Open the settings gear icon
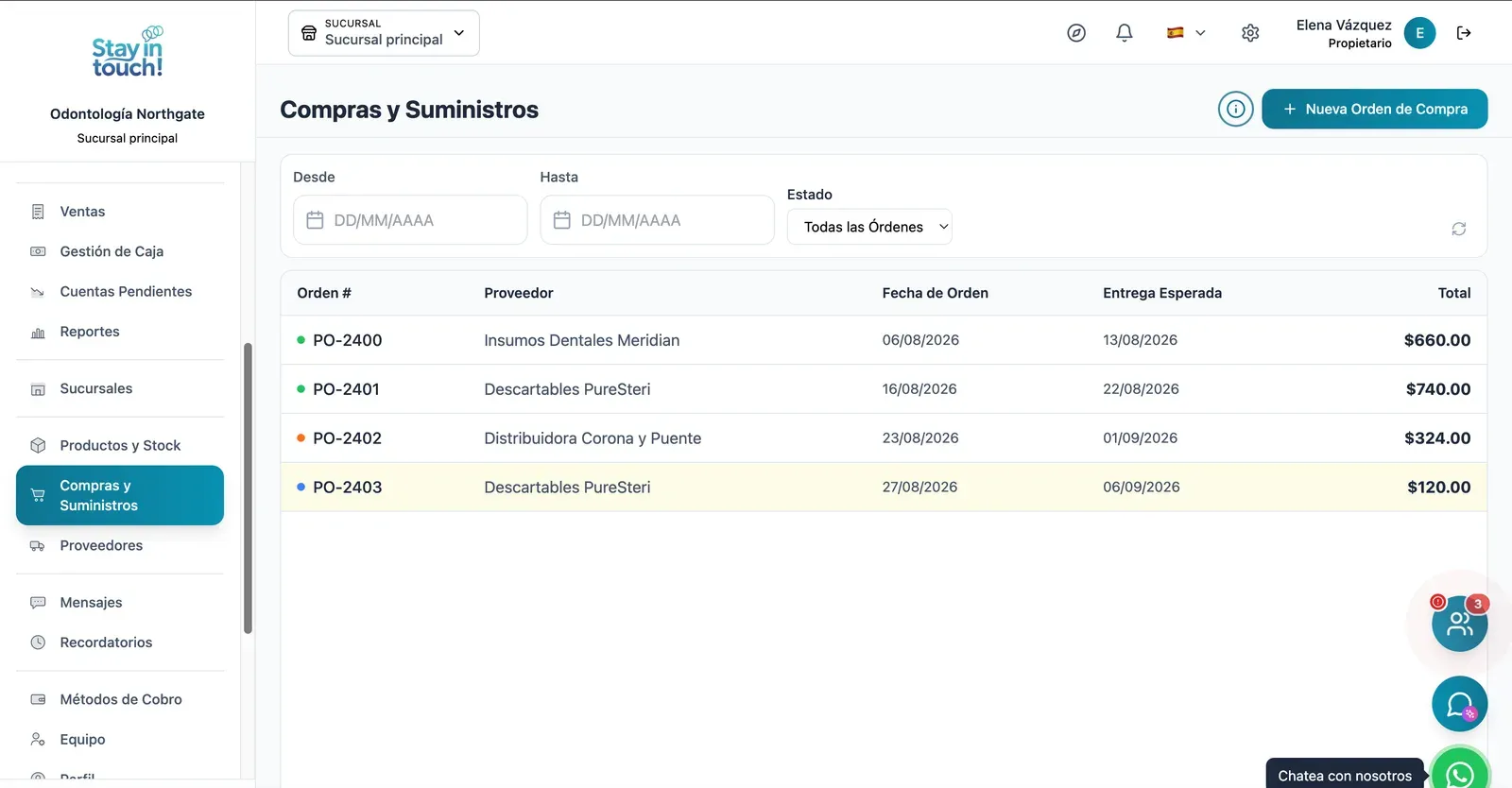 point(1250,33)
